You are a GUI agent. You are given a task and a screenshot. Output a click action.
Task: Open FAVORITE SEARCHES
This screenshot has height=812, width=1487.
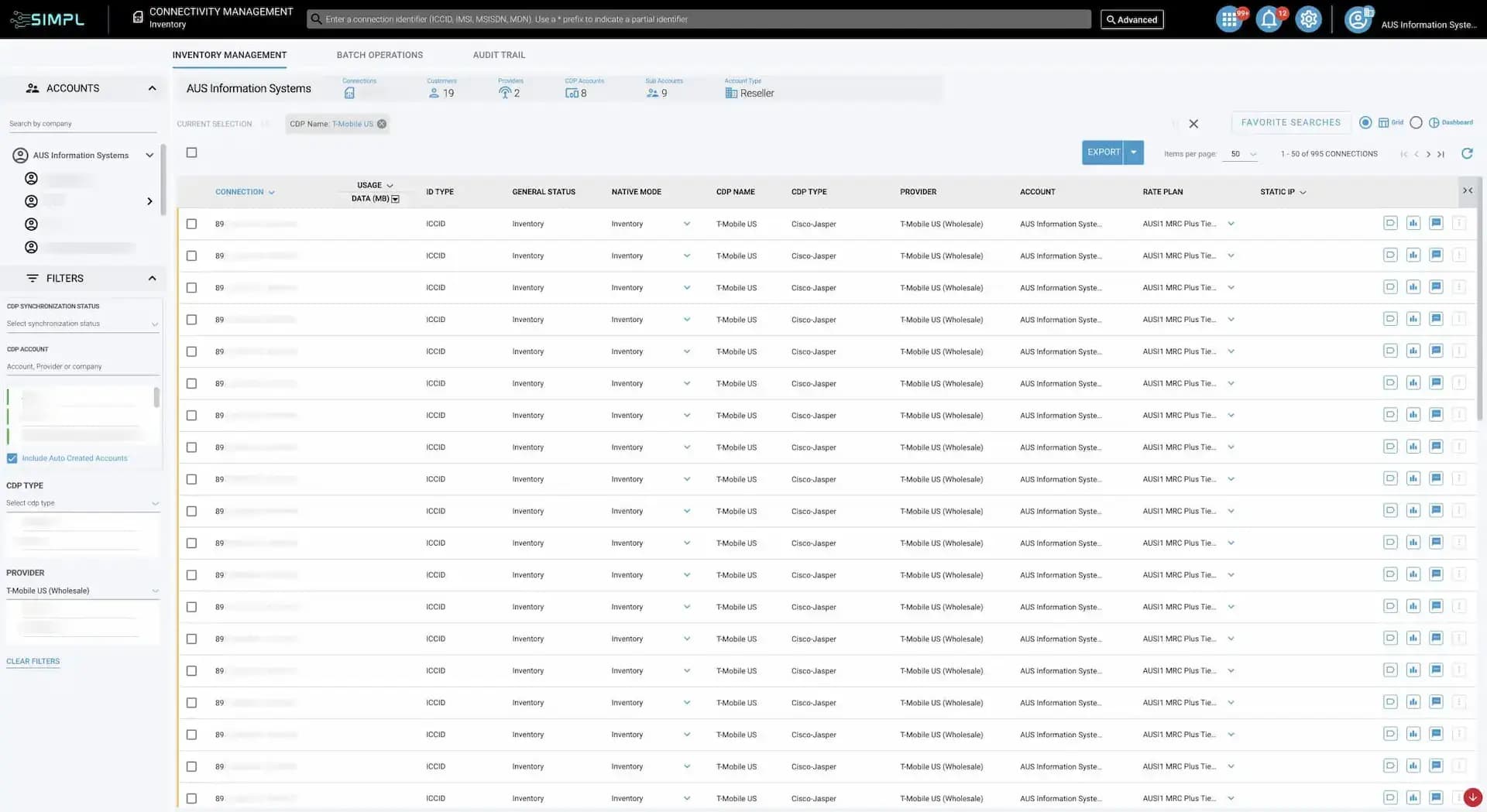[1290, 122]
